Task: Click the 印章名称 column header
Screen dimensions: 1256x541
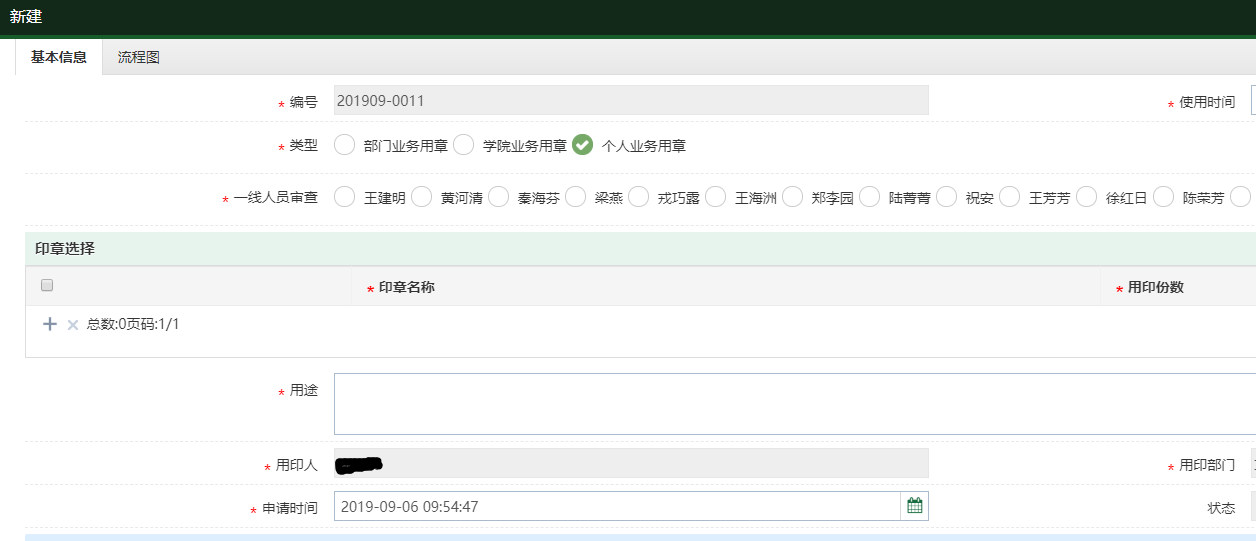Action: point(406,287)
